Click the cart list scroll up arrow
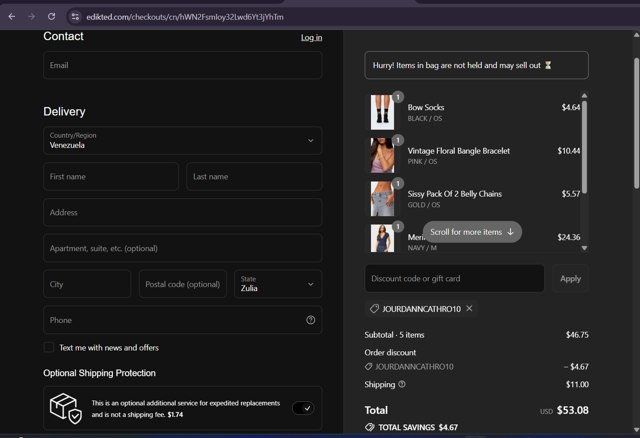640x438 pixels. tap(584, 96)
